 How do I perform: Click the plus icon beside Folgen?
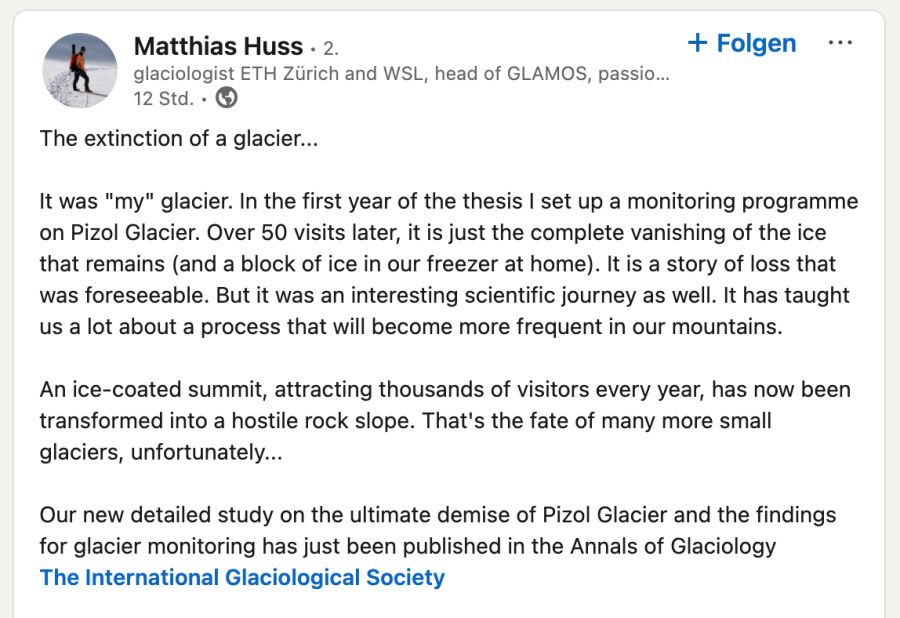point(697,43)
